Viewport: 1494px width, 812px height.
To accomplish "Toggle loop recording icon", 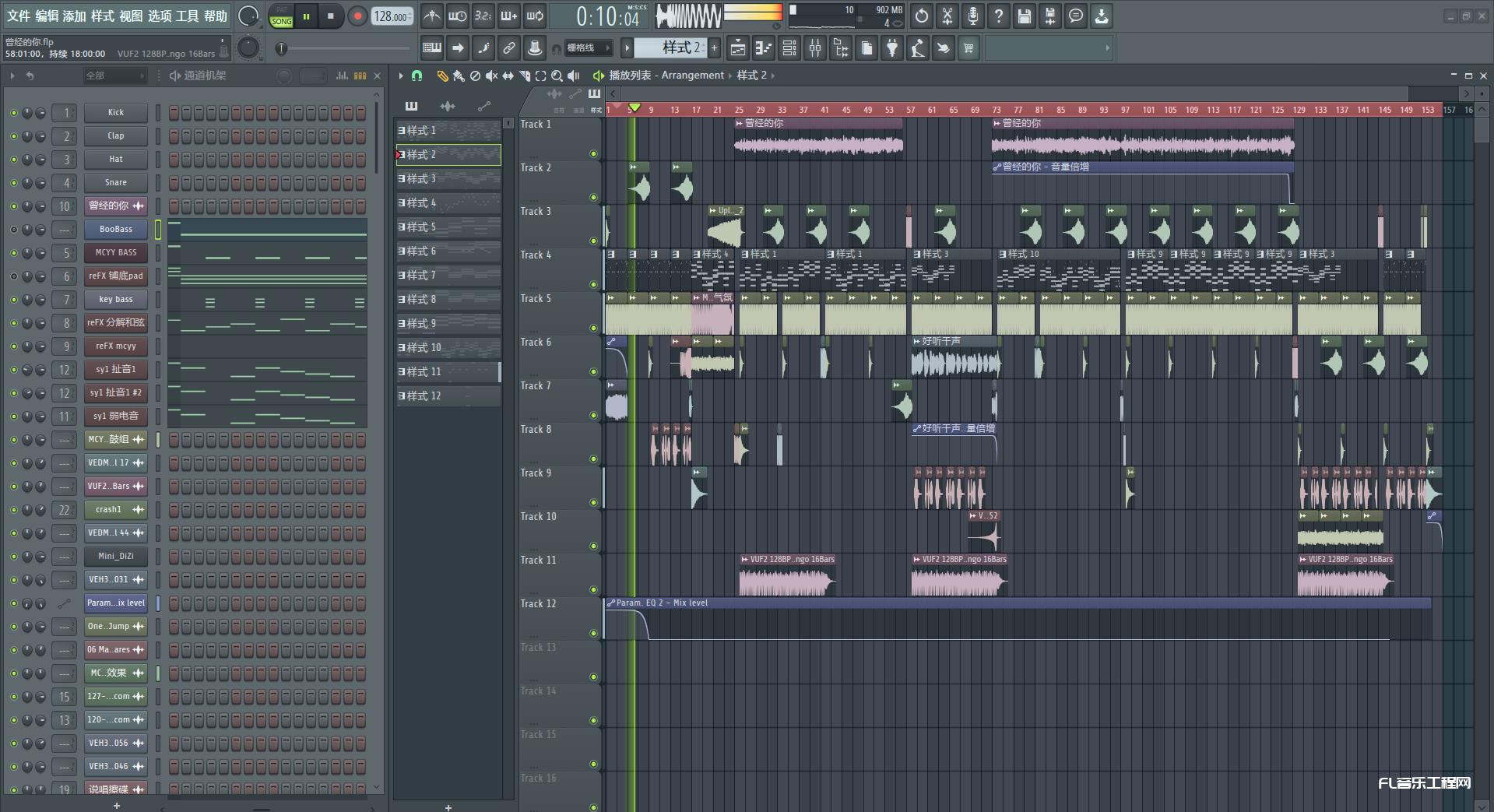I will coord(535,16).
